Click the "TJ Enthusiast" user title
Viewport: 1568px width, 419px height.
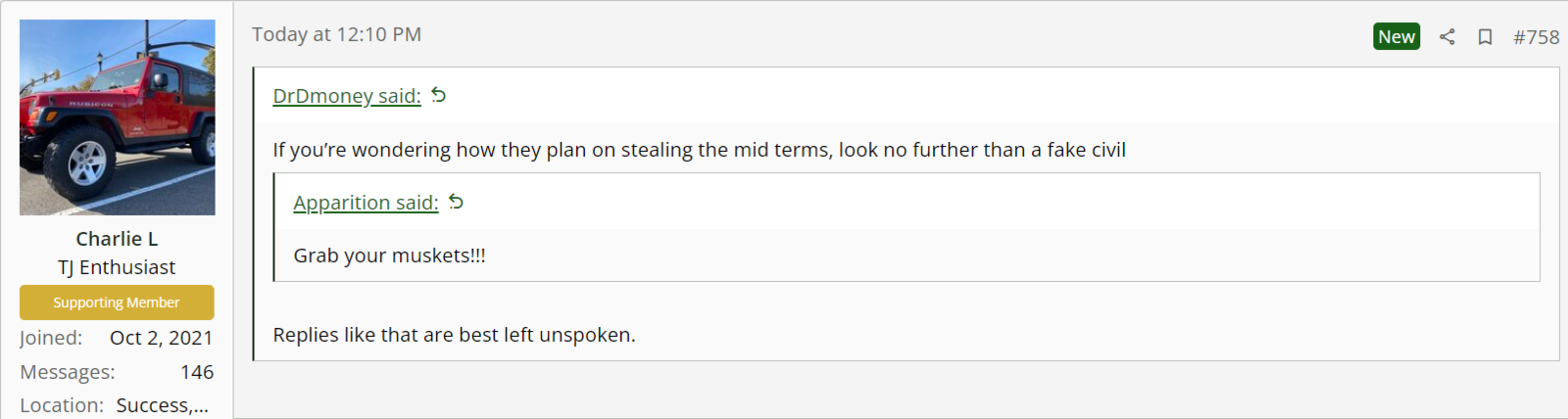(117, 267)
